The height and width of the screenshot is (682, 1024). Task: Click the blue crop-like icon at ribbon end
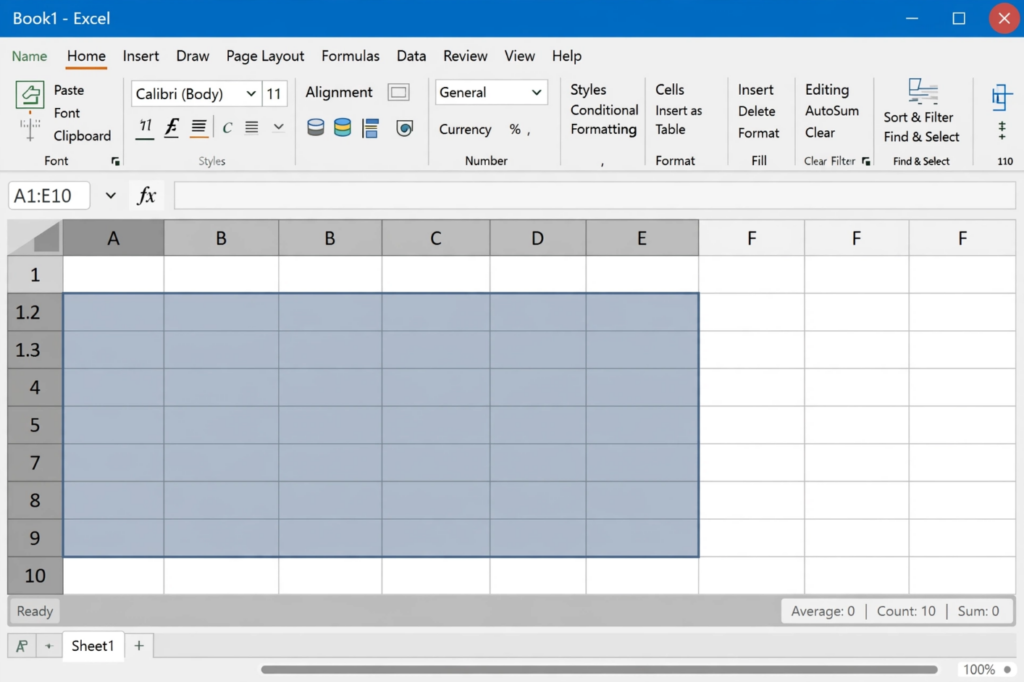(x=1002, y=97)
